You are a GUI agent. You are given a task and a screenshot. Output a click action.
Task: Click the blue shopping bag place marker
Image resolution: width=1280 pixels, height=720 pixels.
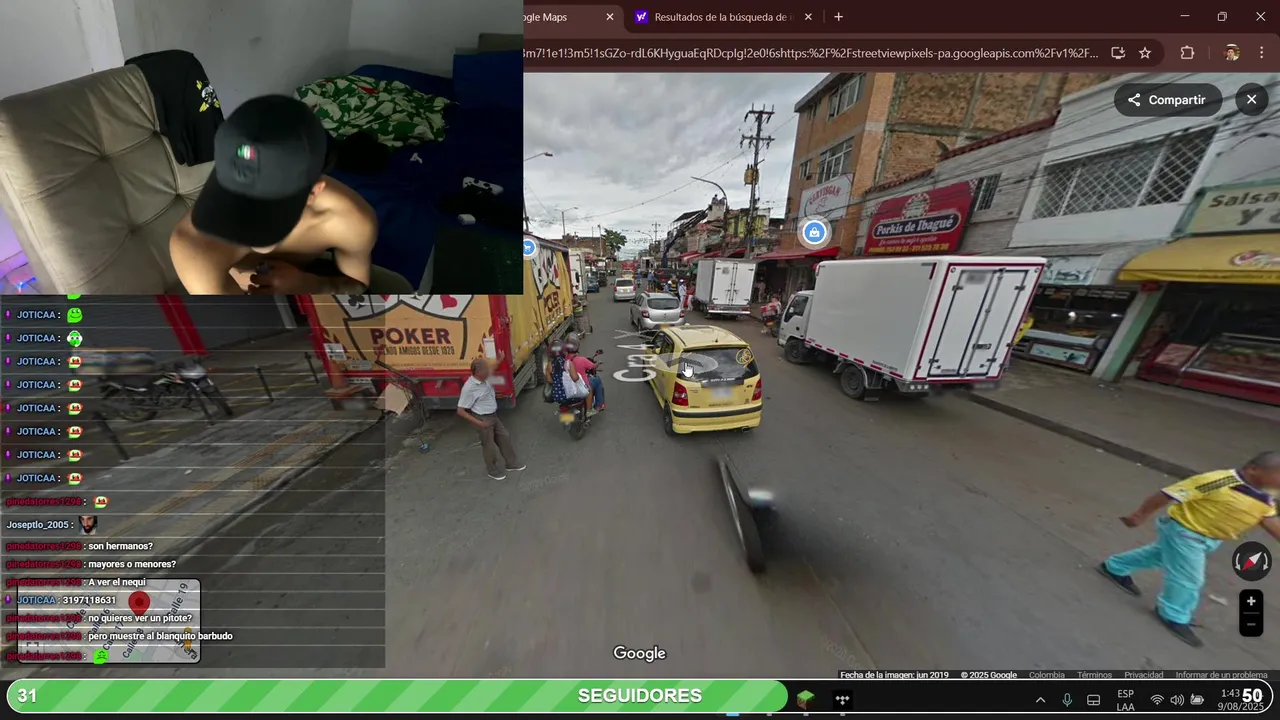tap(814, 232)
